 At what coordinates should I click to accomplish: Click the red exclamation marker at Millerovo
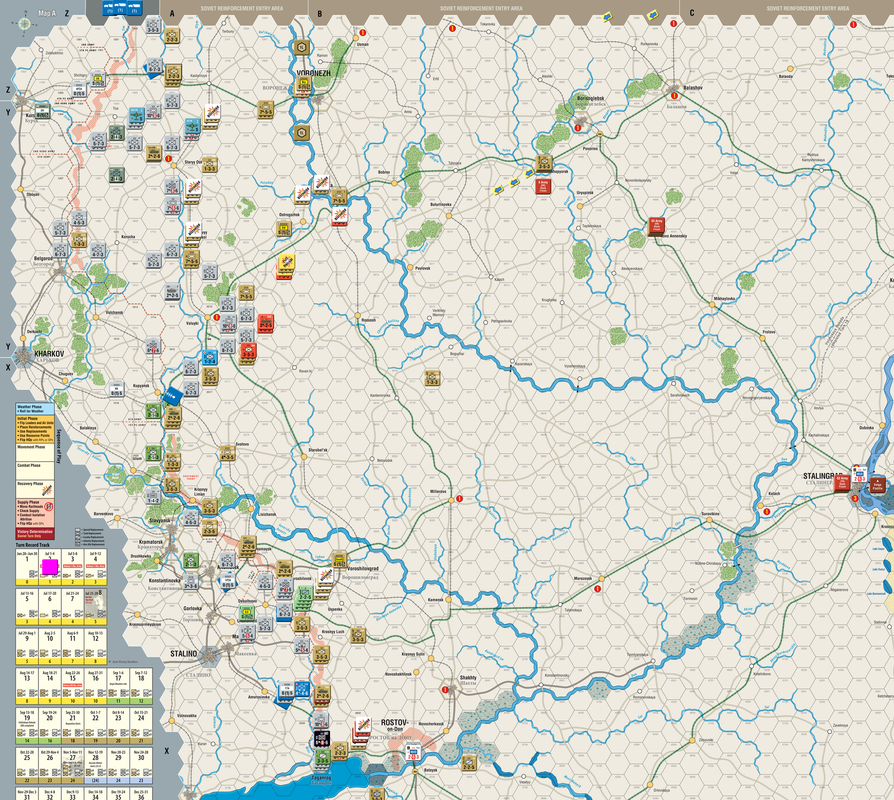[459, 499]
